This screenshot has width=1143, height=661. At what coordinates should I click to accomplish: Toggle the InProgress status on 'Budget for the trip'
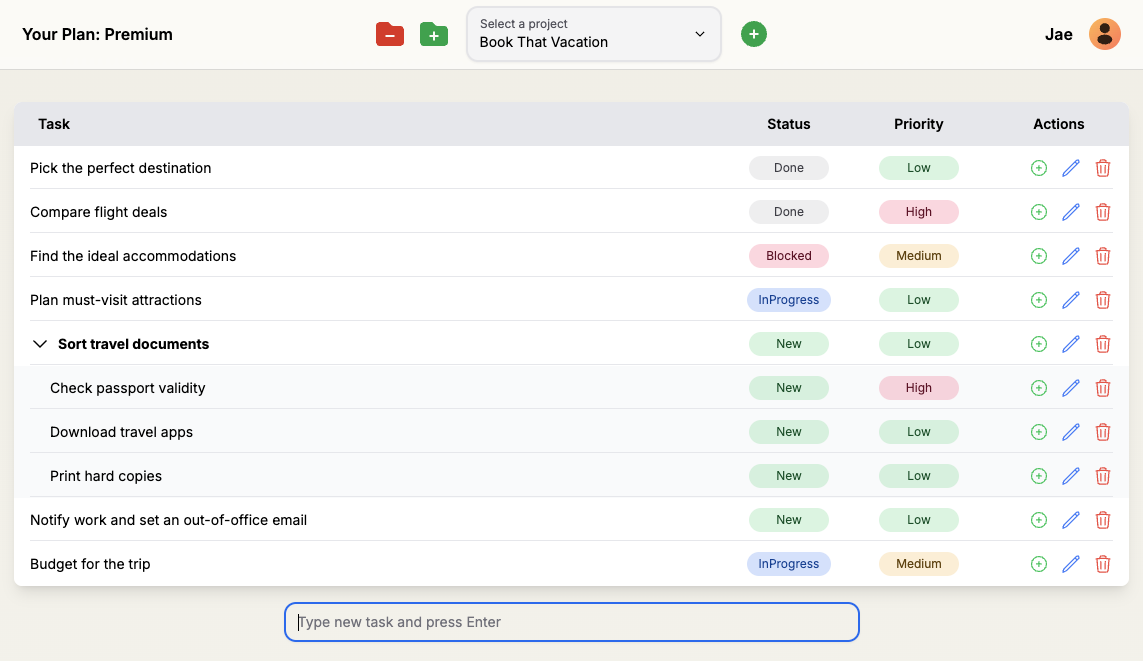point(789,563)
